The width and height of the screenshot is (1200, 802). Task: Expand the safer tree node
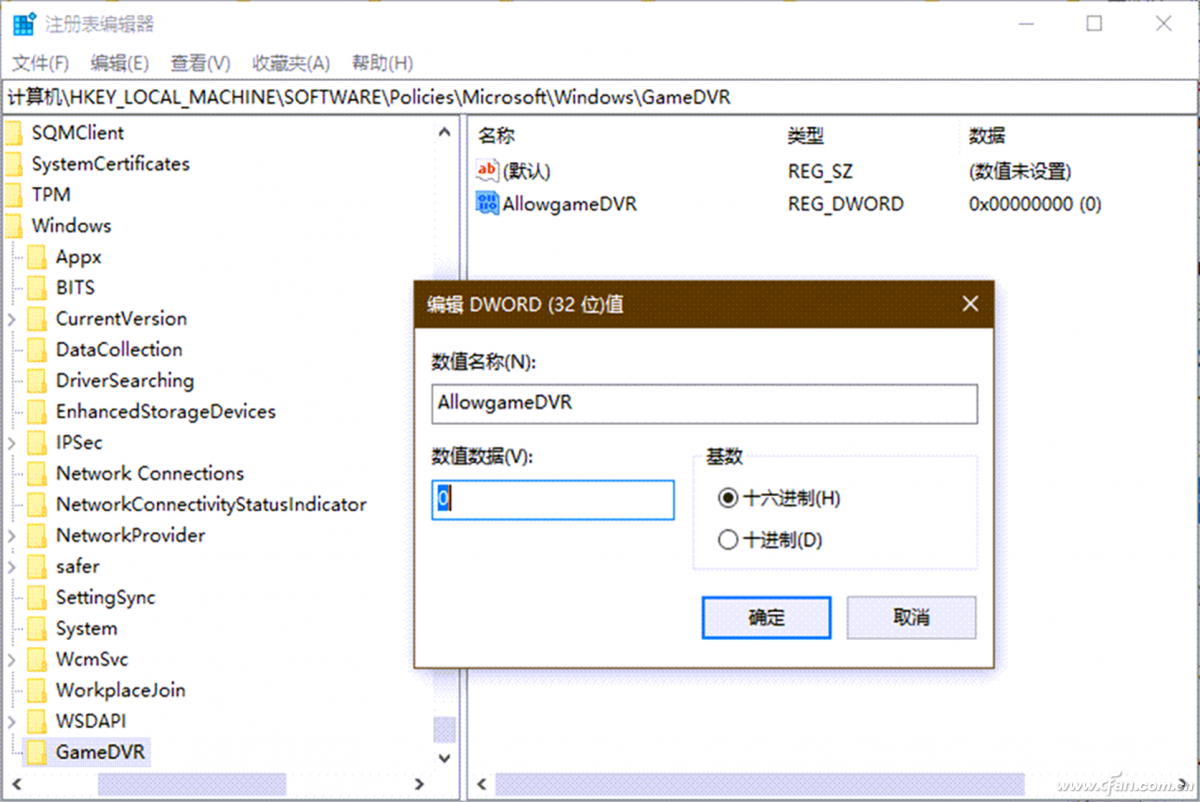coord(11,567)
